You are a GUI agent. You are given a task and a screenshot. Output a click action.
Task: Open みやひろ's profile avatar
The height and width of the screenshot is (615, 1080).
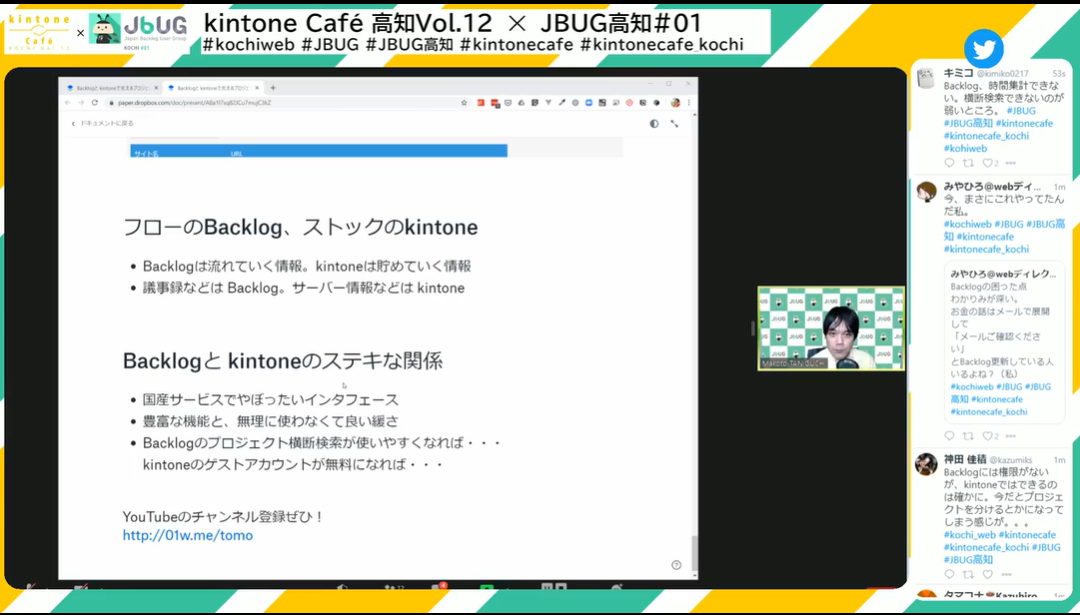click(926, 191)
